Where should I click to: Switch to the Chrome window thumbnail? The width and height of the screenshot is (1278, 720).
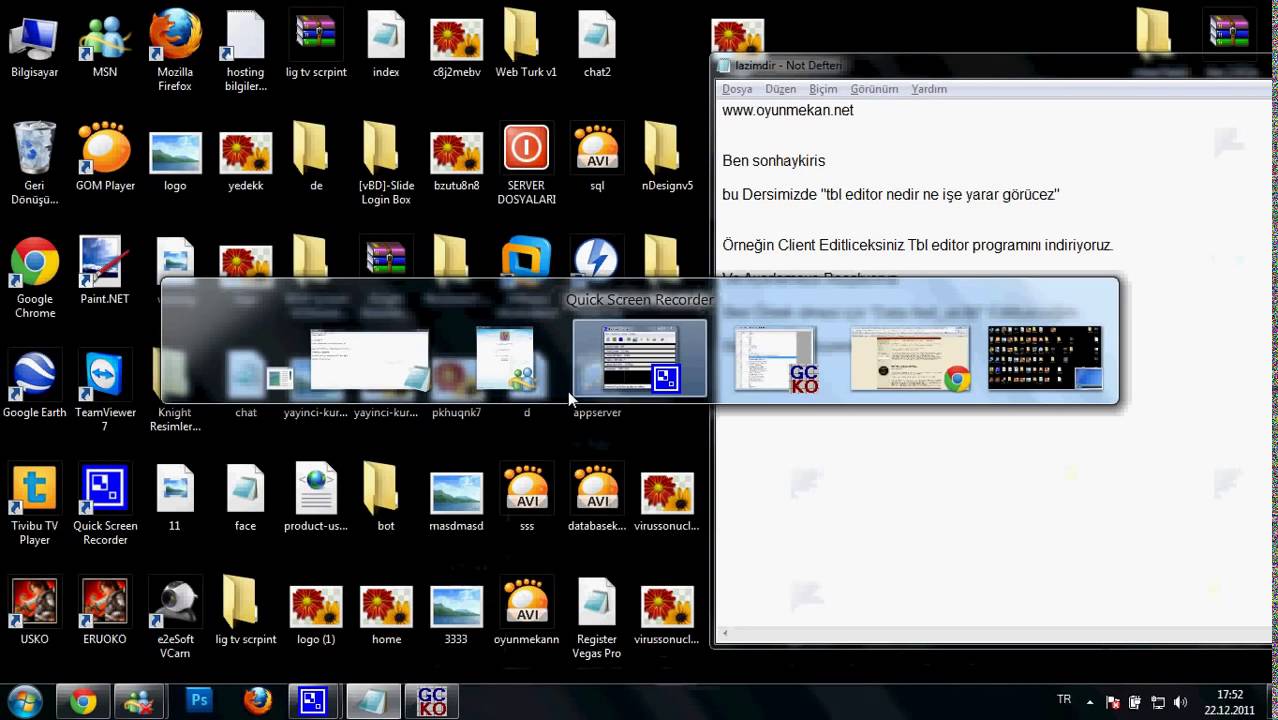910,358
